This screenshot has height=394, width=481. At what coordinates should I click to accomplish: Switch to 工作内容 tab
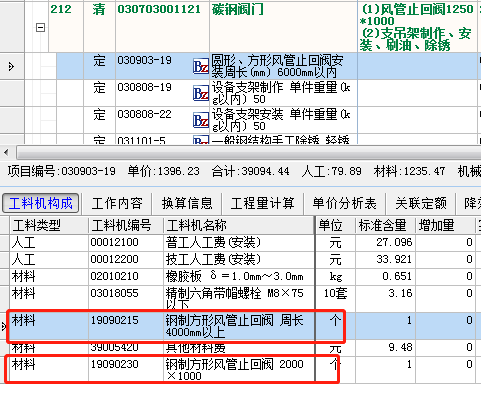[x=117, y=203]
